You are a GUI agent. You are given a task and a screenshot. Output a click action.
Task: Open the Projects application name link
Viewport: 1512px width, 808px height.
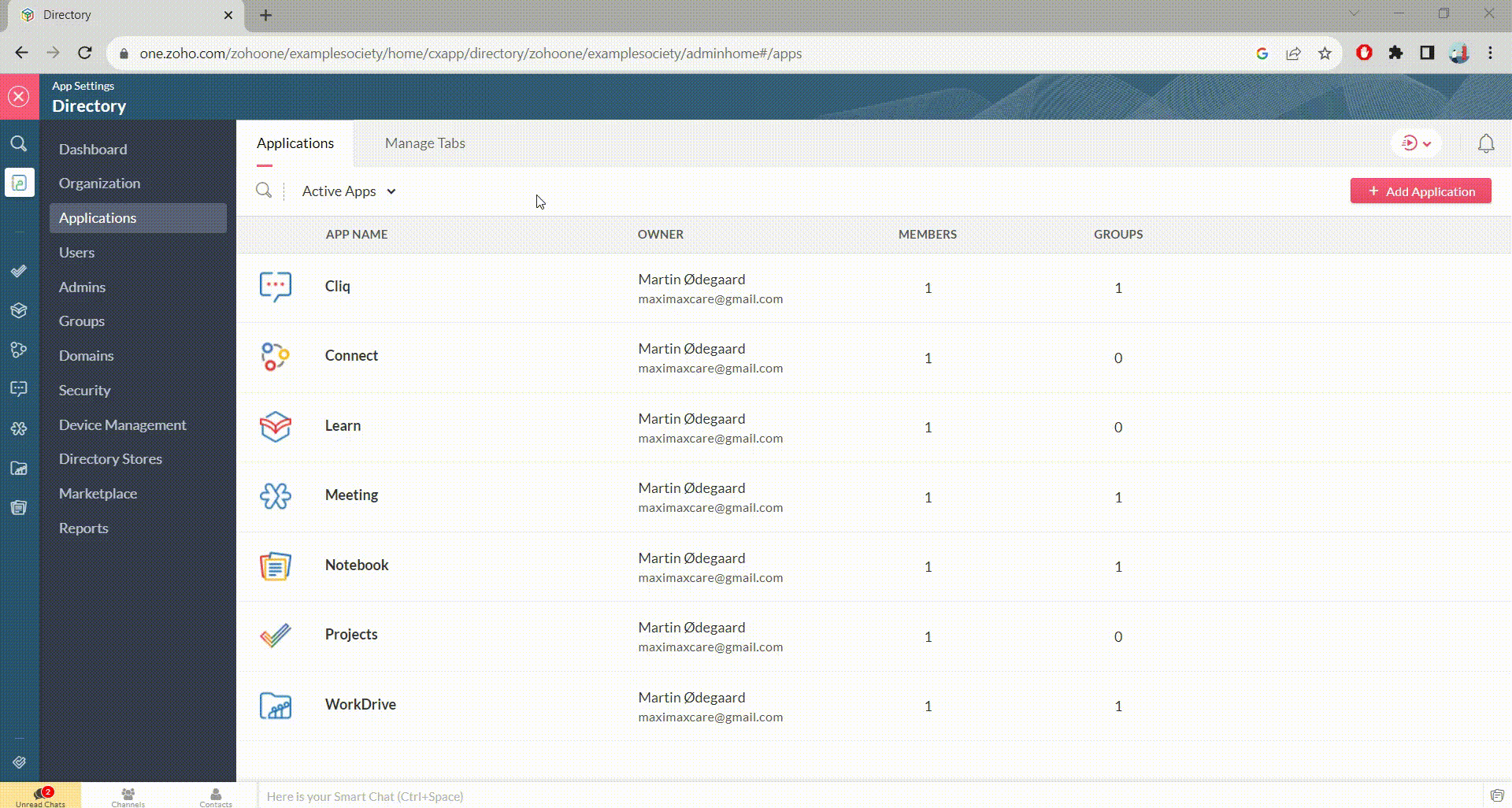click(x=351, y=635)
